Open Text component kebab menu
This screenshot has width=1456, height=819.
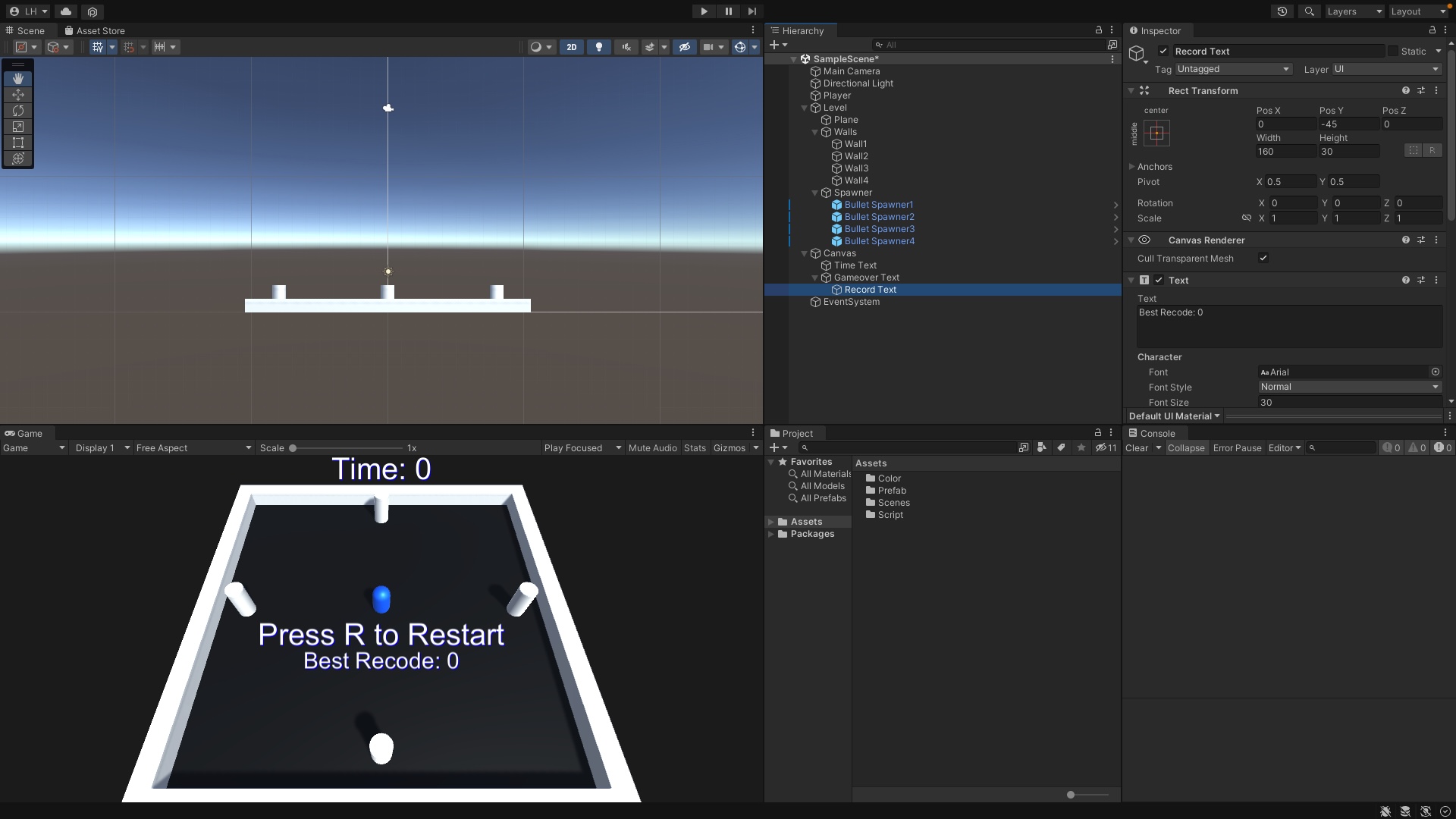pyautogui.click(x=1436, y=280)
